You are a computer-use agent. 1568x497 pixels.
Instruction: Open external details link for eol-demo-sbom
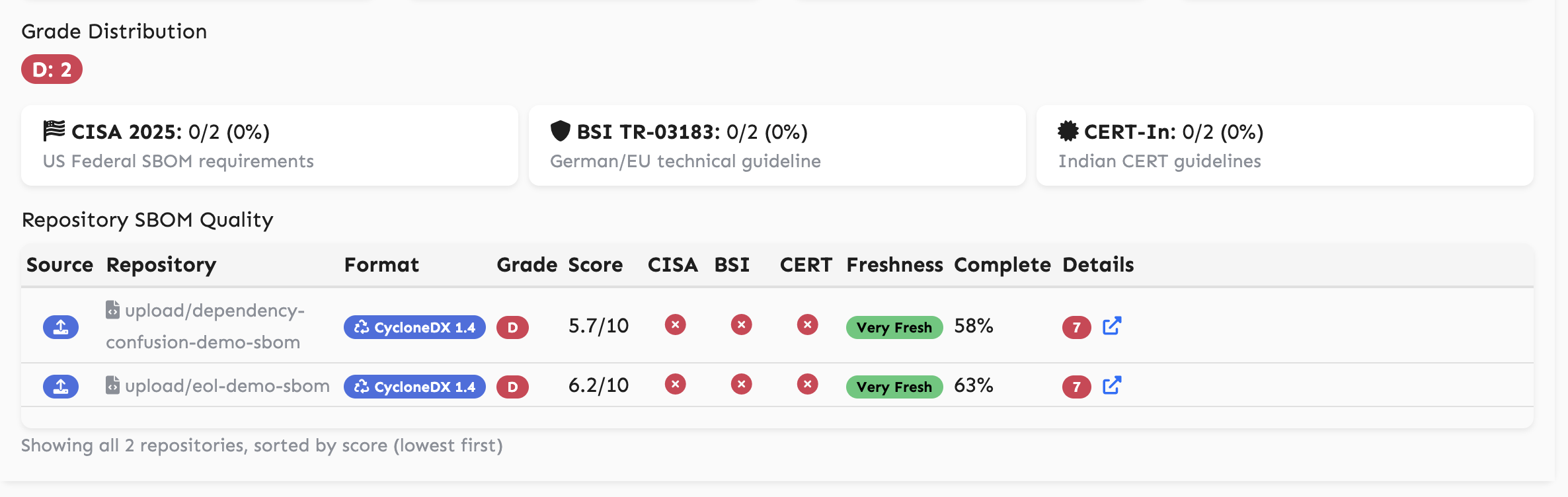tap(1112, 385)
